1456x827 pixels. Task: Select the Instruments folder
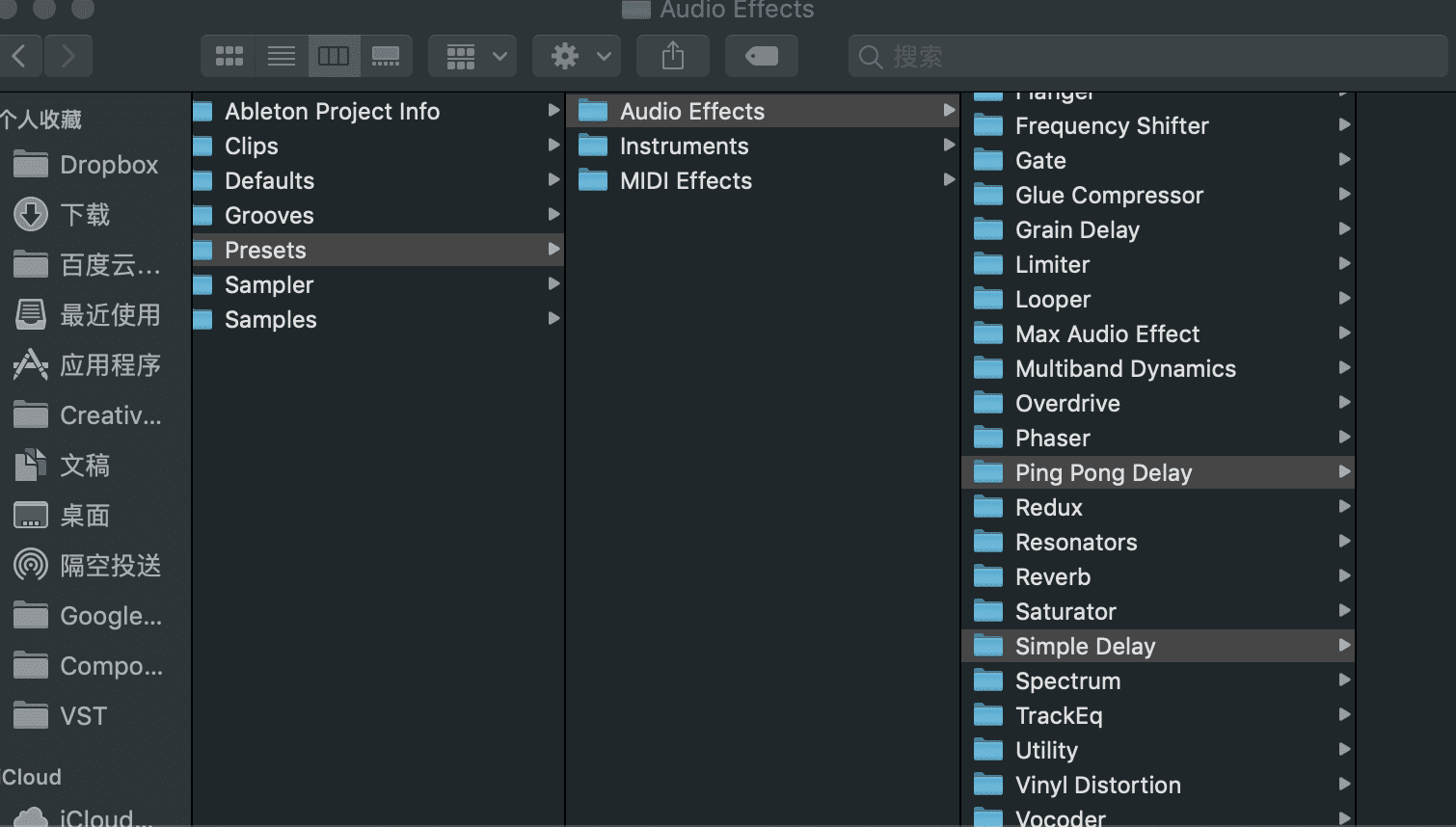[x=764, y=146]
